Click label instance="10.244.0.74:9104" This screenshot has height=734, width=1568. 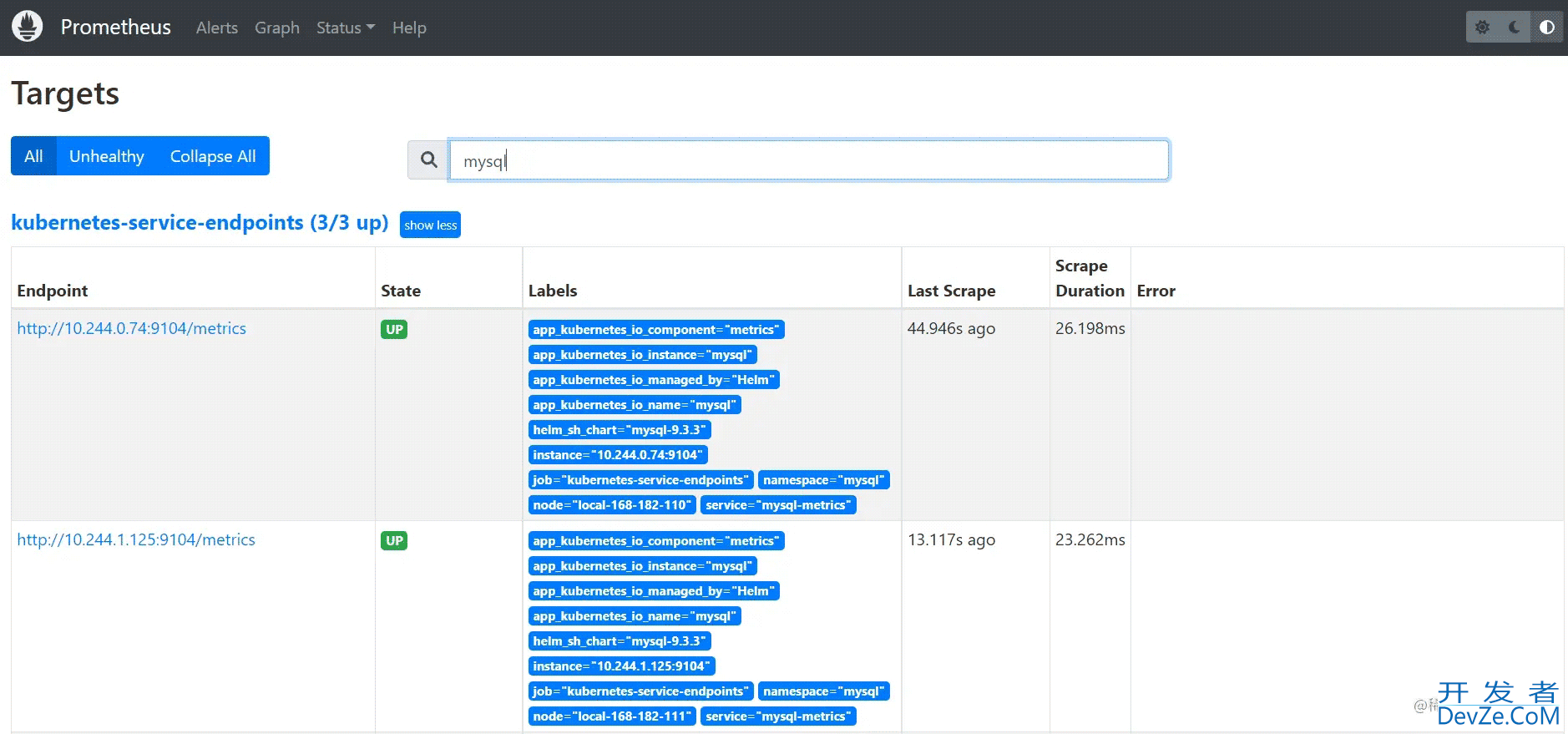point(618,455)
